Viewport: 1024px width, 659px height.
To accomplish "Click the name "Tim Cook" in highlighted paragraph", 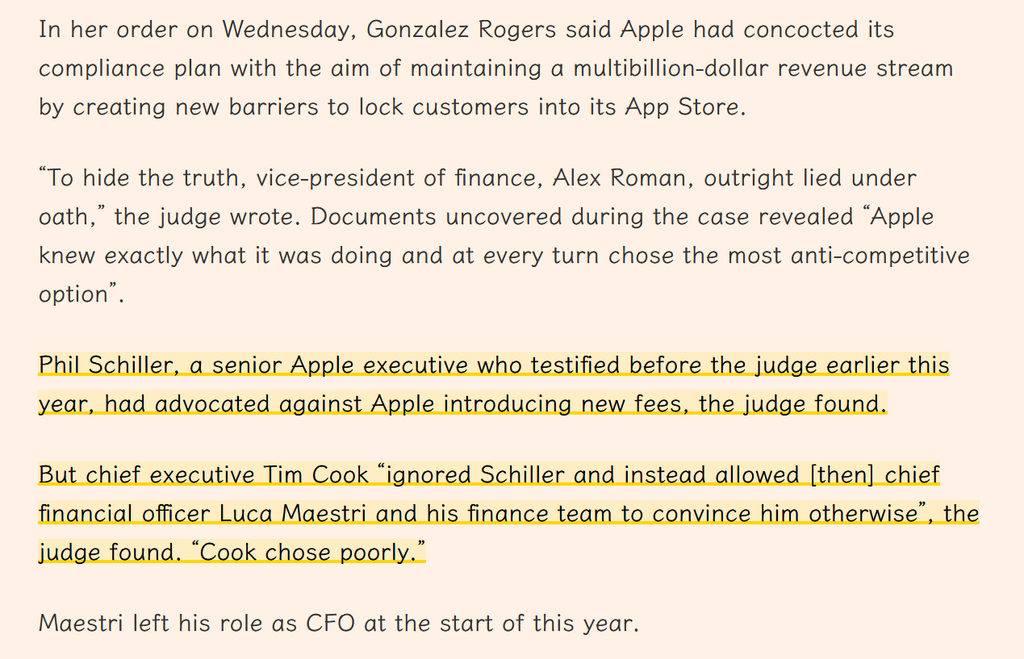I will [316, 474].
